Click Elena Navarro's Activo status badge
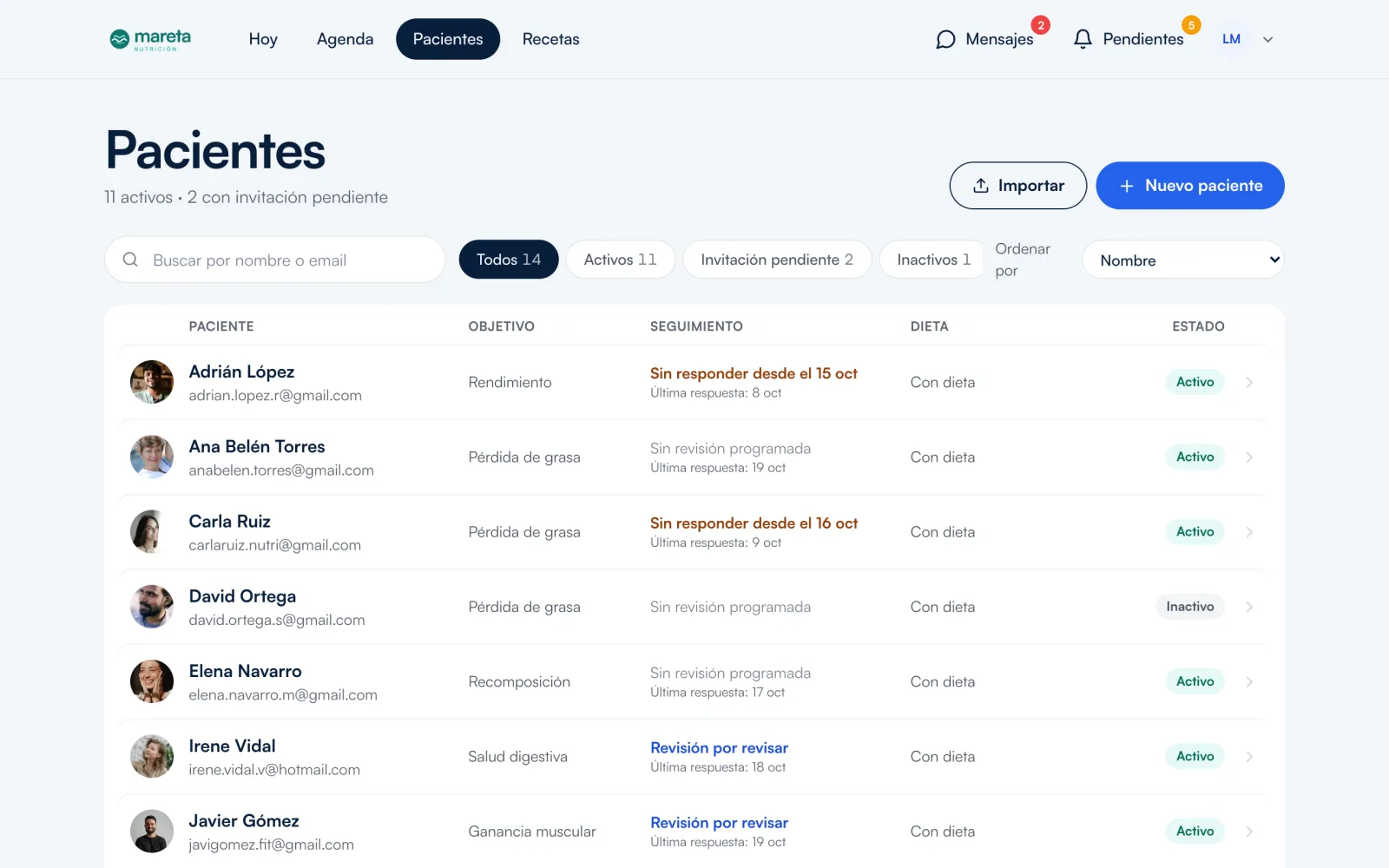Screen dimensions: 1389x868 click(1195, 681)
